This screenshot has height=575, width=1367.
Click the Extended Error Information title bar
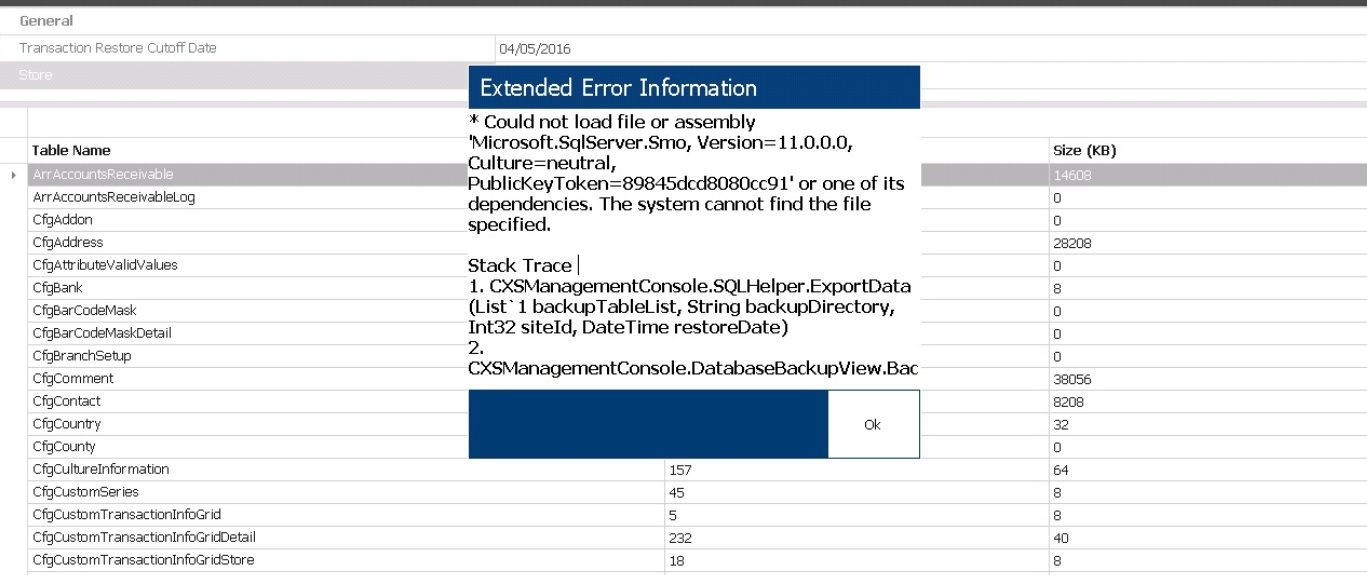[x=694, y=87]
